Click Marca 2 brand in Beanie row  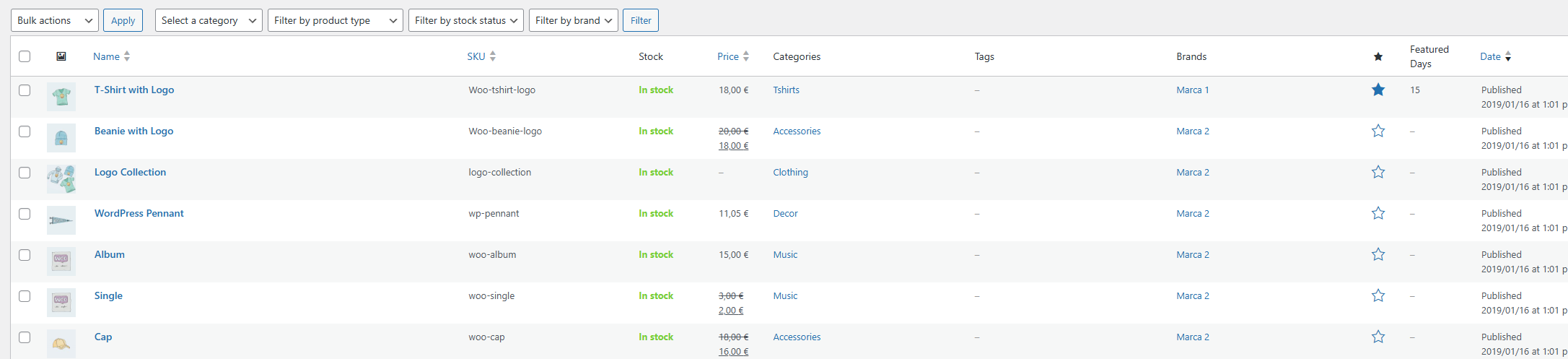click(x=1193, y=131)
